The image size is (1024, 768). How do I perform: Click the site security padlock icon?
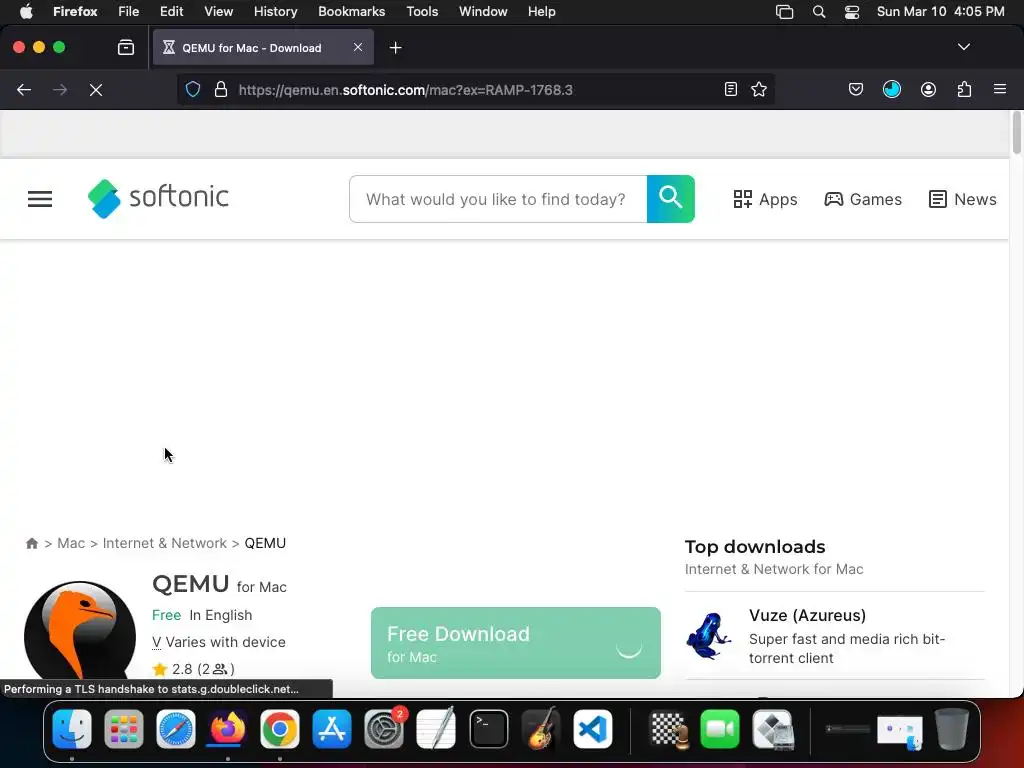pos(221,89)
